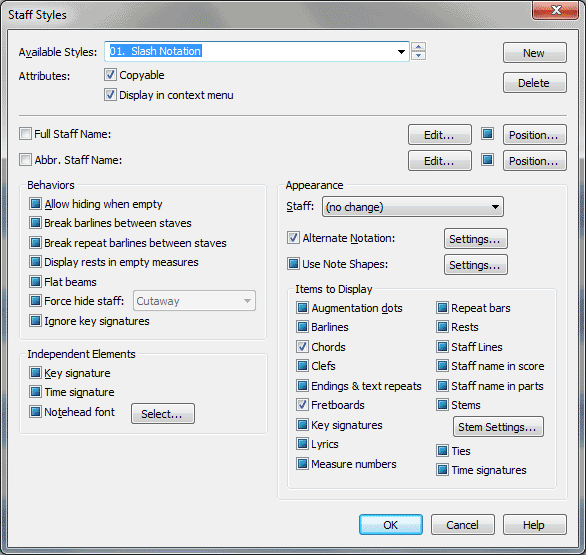This screenshot has height=555, width=586.
Task: Click the Stem Settings button
Action: pos(498,427)
